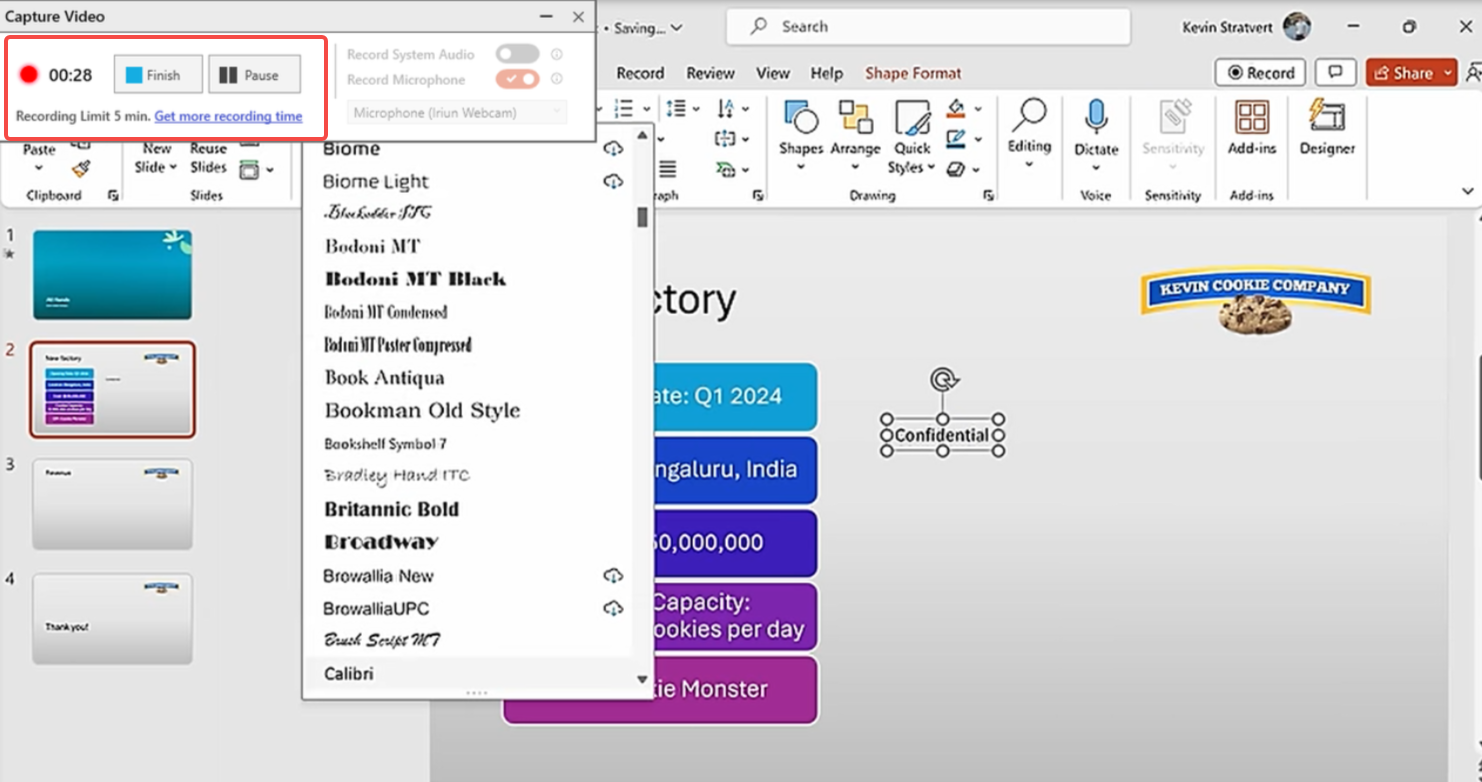The width and height of the screenshot is (1482, 782).
Task: Open the Editing magnifier tool
Action: click(x=1029, y=115)
